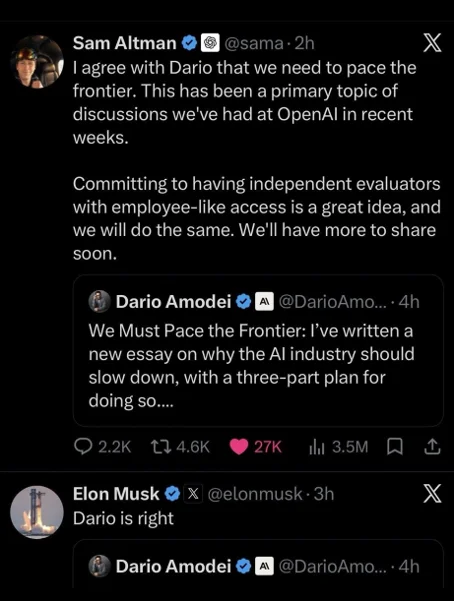454x601 pixels.
Task: Open the @sama handle link
Action: [253, 43]
